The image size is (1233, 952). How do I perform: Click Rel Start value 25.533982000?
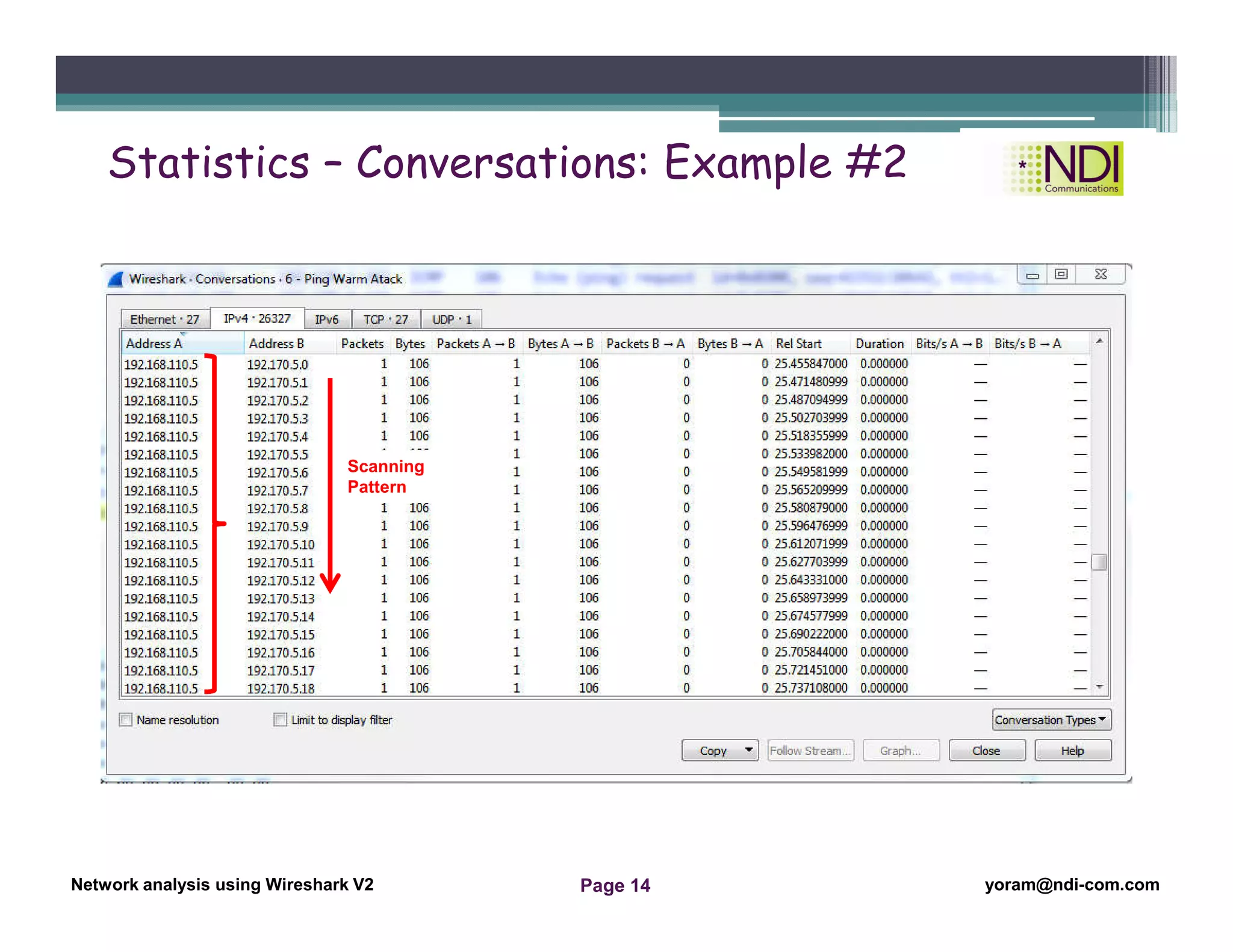click(x=811, y=454)
